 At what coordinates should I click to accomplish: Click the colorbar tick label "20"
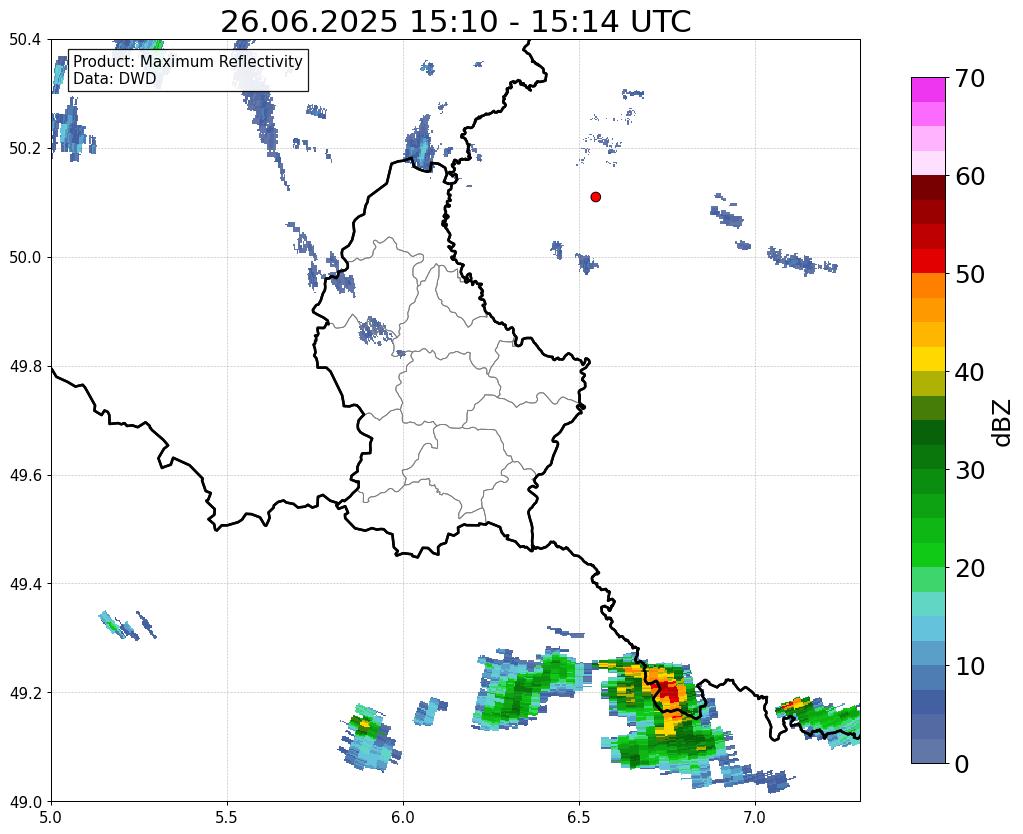point(970,568)
